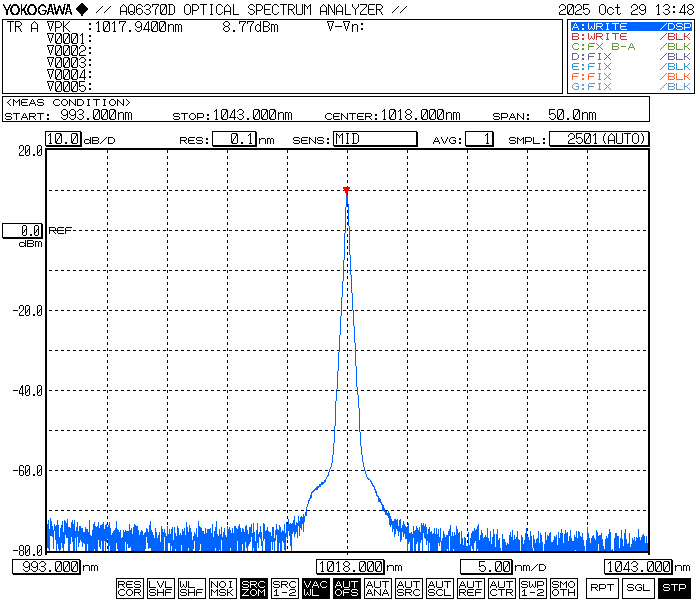Click the AUT OFS auto offset icon
The height and width of the screenshot is (600, 700).
coord(347,588)
